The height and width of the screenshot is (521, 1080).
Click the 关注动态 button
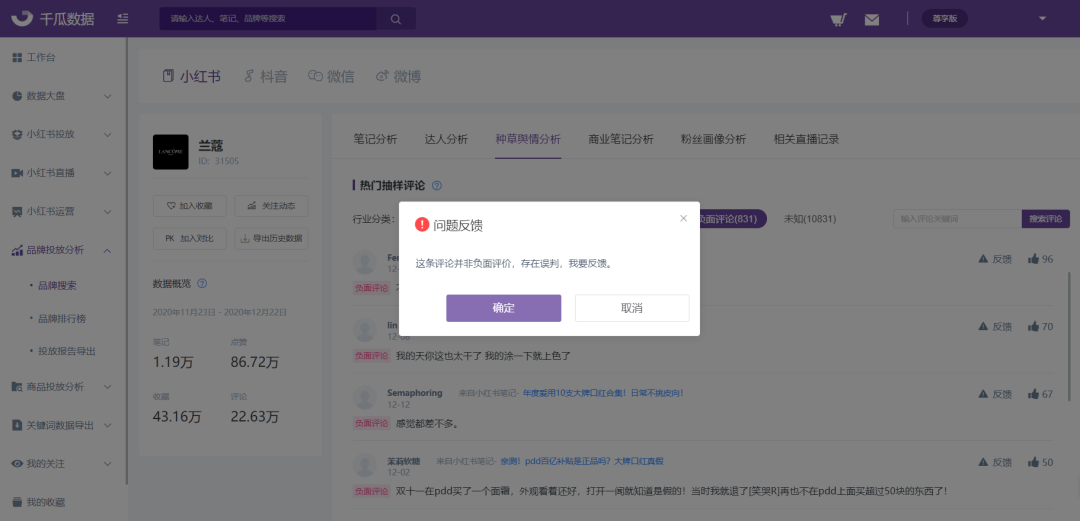click(x=271, y=205)
